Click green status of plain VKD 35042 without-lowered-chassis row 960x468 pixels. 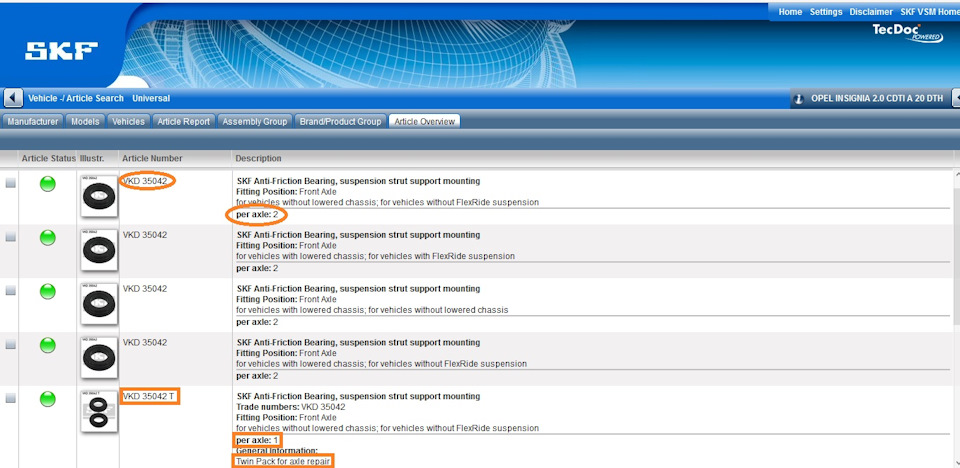point(48,184)
